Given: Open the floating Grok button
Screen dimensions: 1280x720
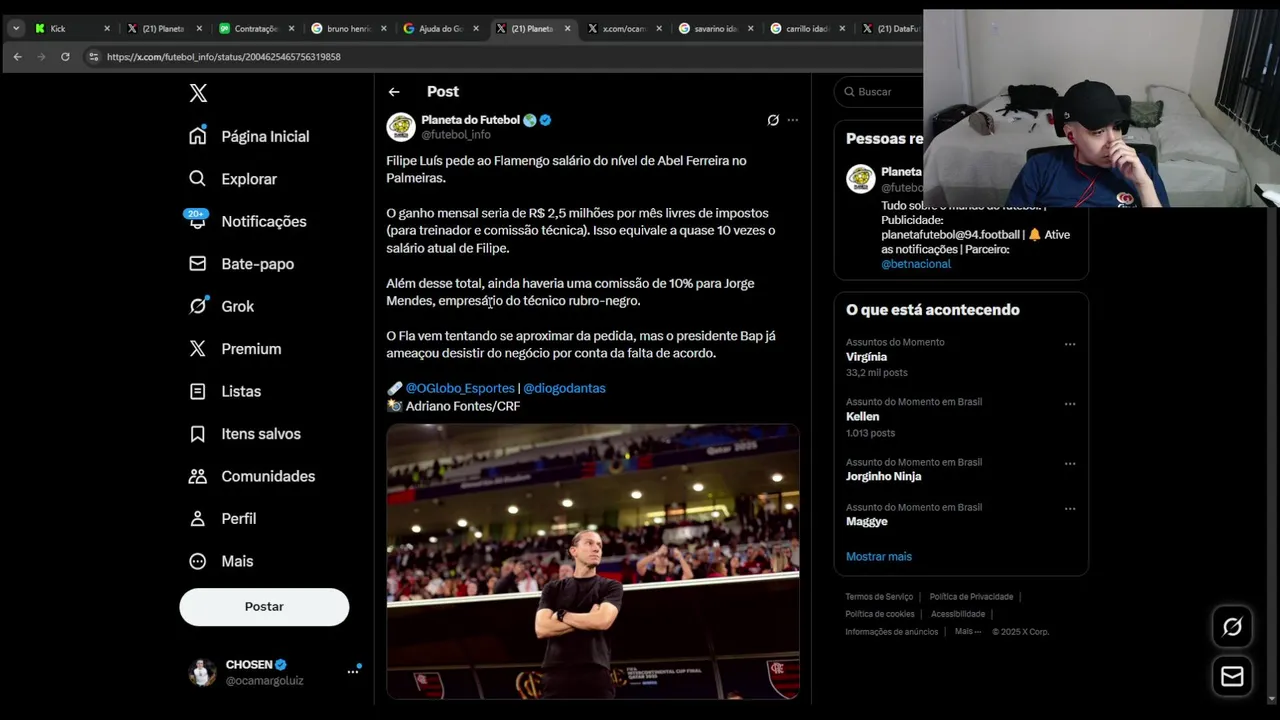Looking at the screenshot, I should (x=1232, y=627).
